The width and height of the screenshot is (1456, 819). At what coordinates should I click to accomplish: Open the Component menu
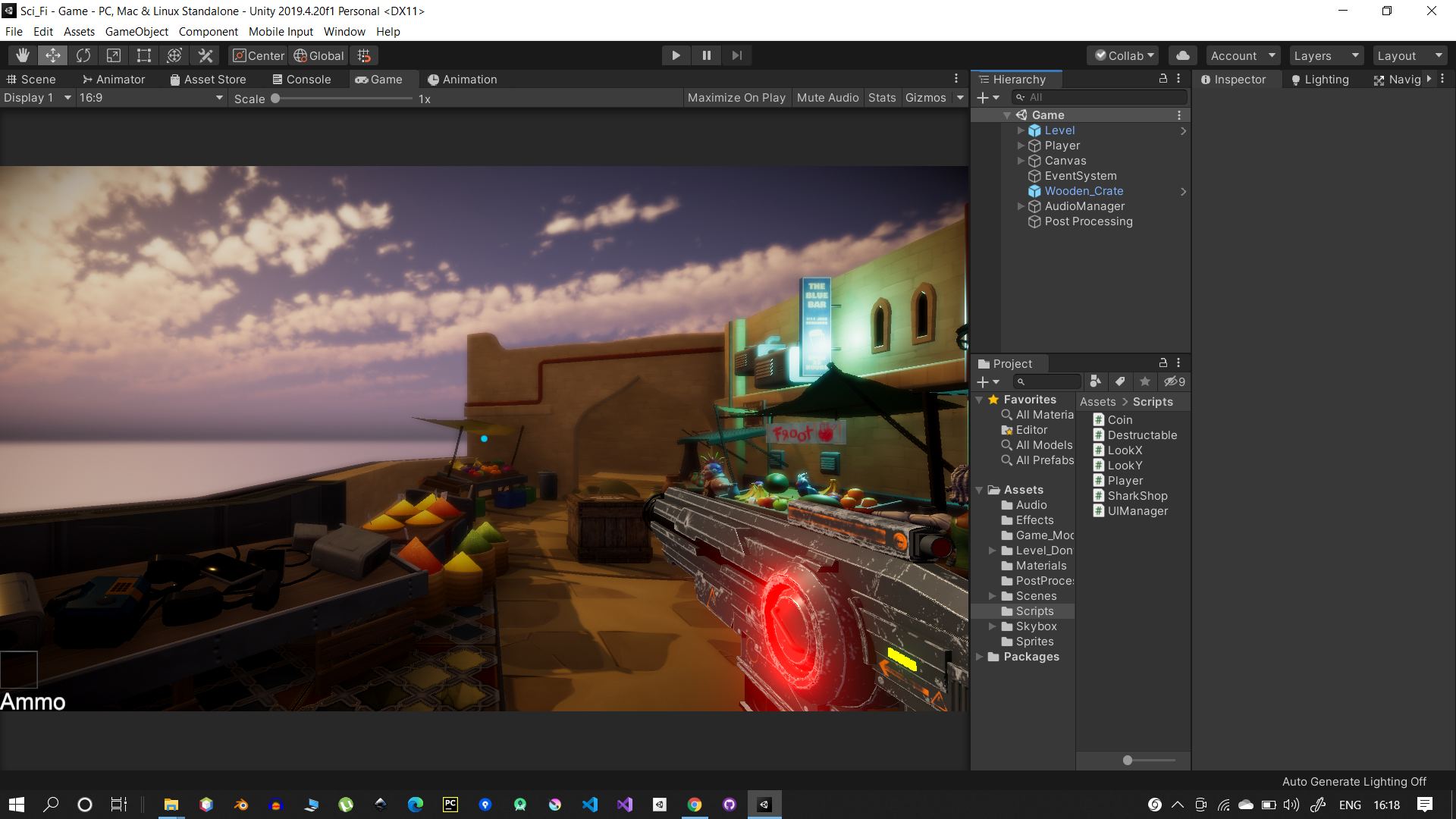pyautogui.click(x=208, y=31)
